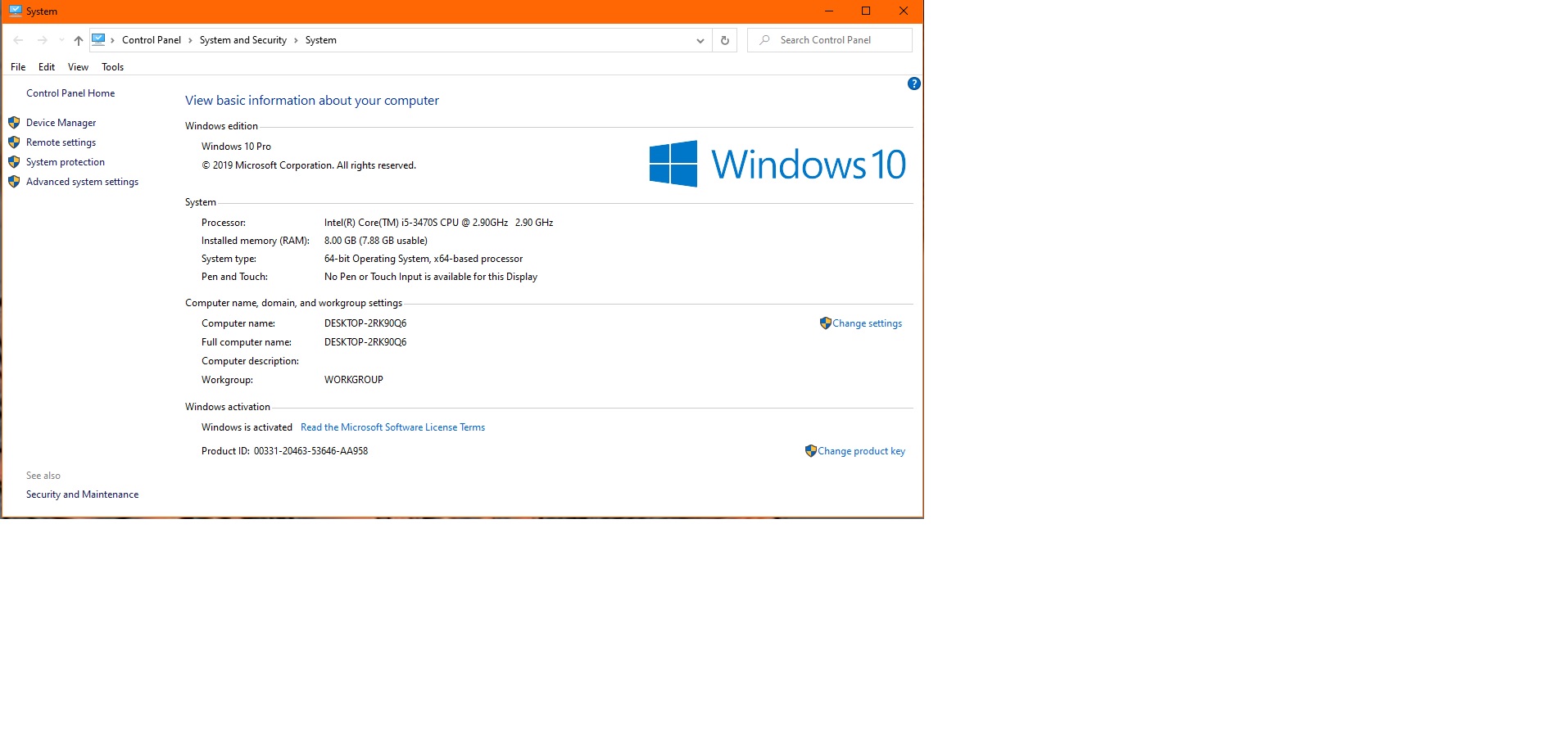The image size is (1568, 745).
Task: Select Control Panel in the breadcrumb
Action: [152, 40]
